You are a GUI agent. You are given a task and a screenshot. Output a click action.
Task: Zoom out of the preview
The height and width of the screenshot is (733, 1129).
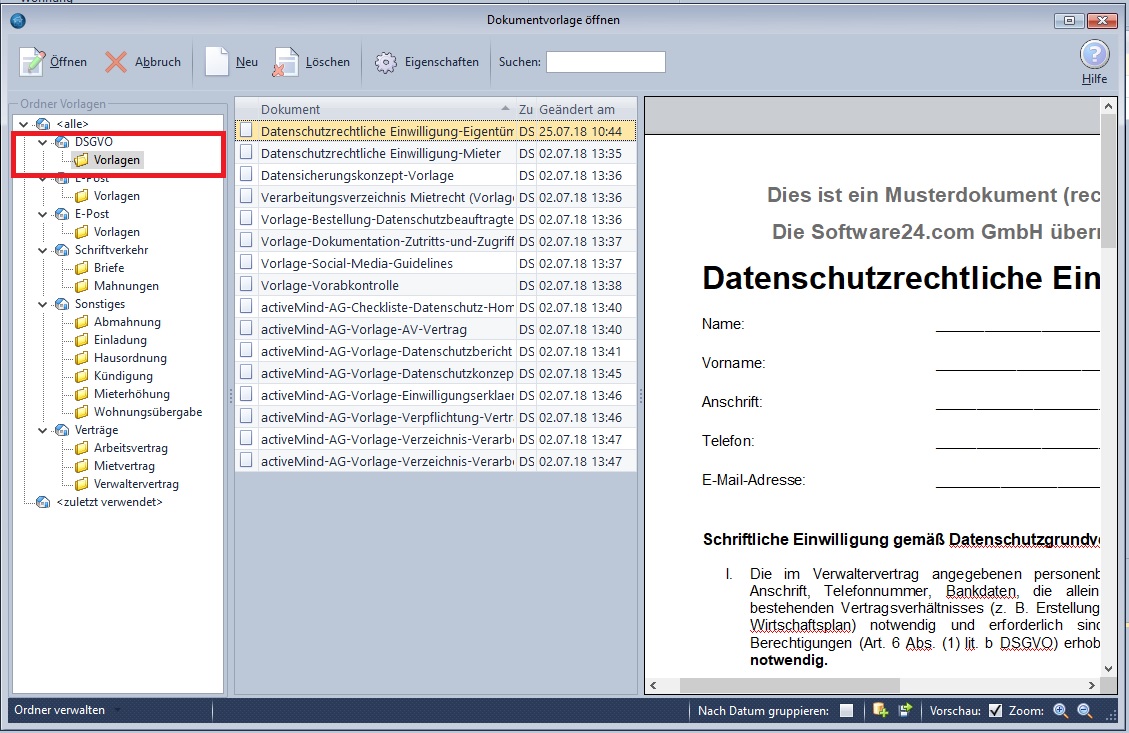[1084, 711]
